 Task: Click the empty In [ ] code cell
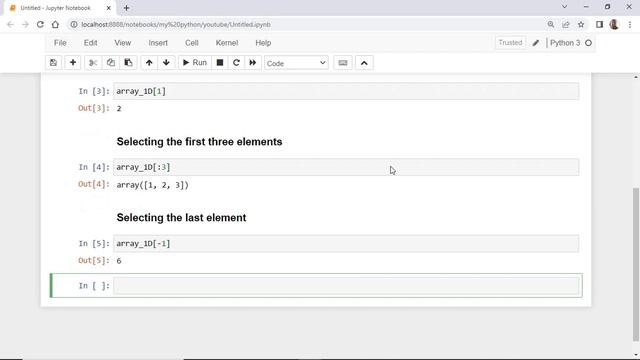346,286
